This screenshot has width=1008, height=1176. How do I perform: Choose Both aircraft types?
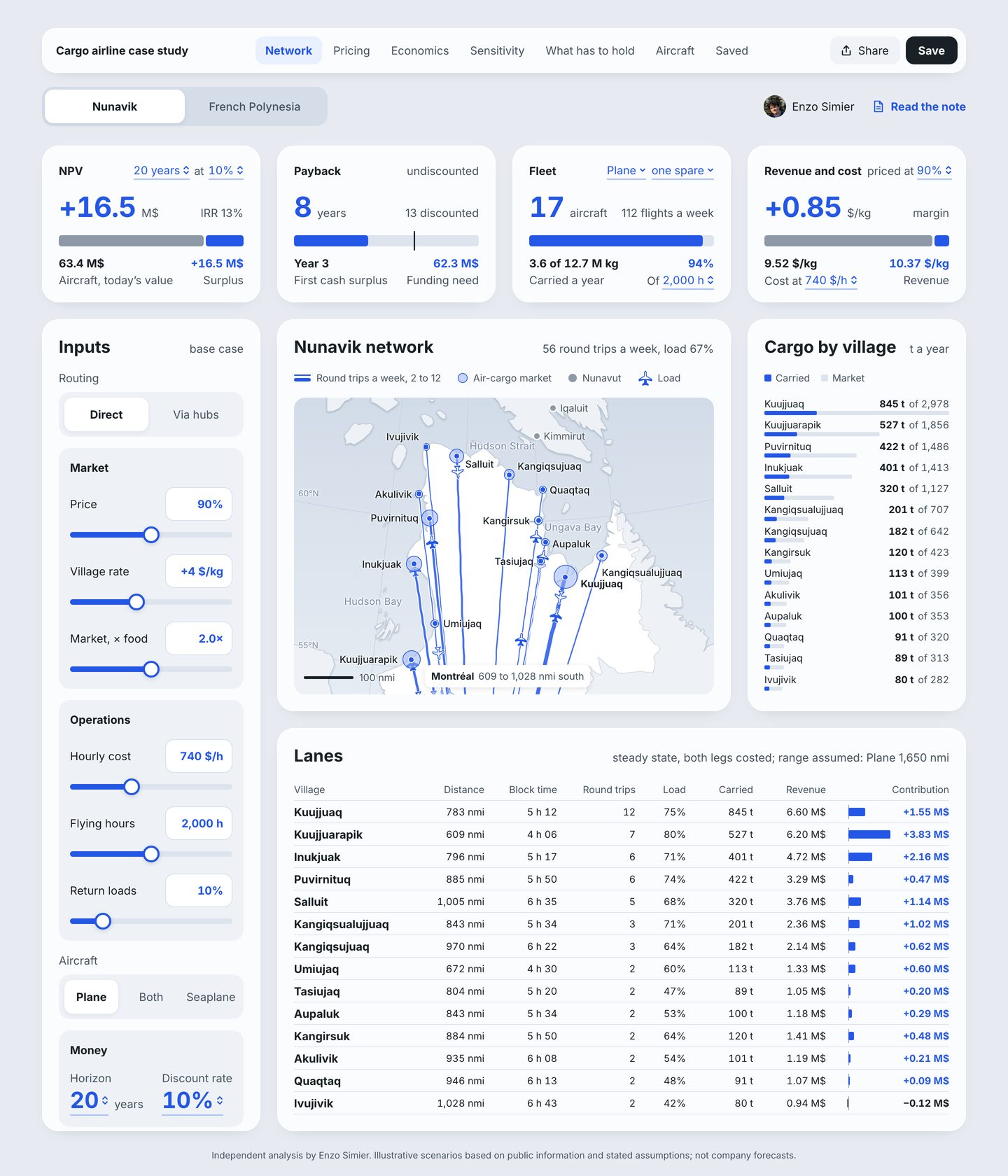[150, 997]
